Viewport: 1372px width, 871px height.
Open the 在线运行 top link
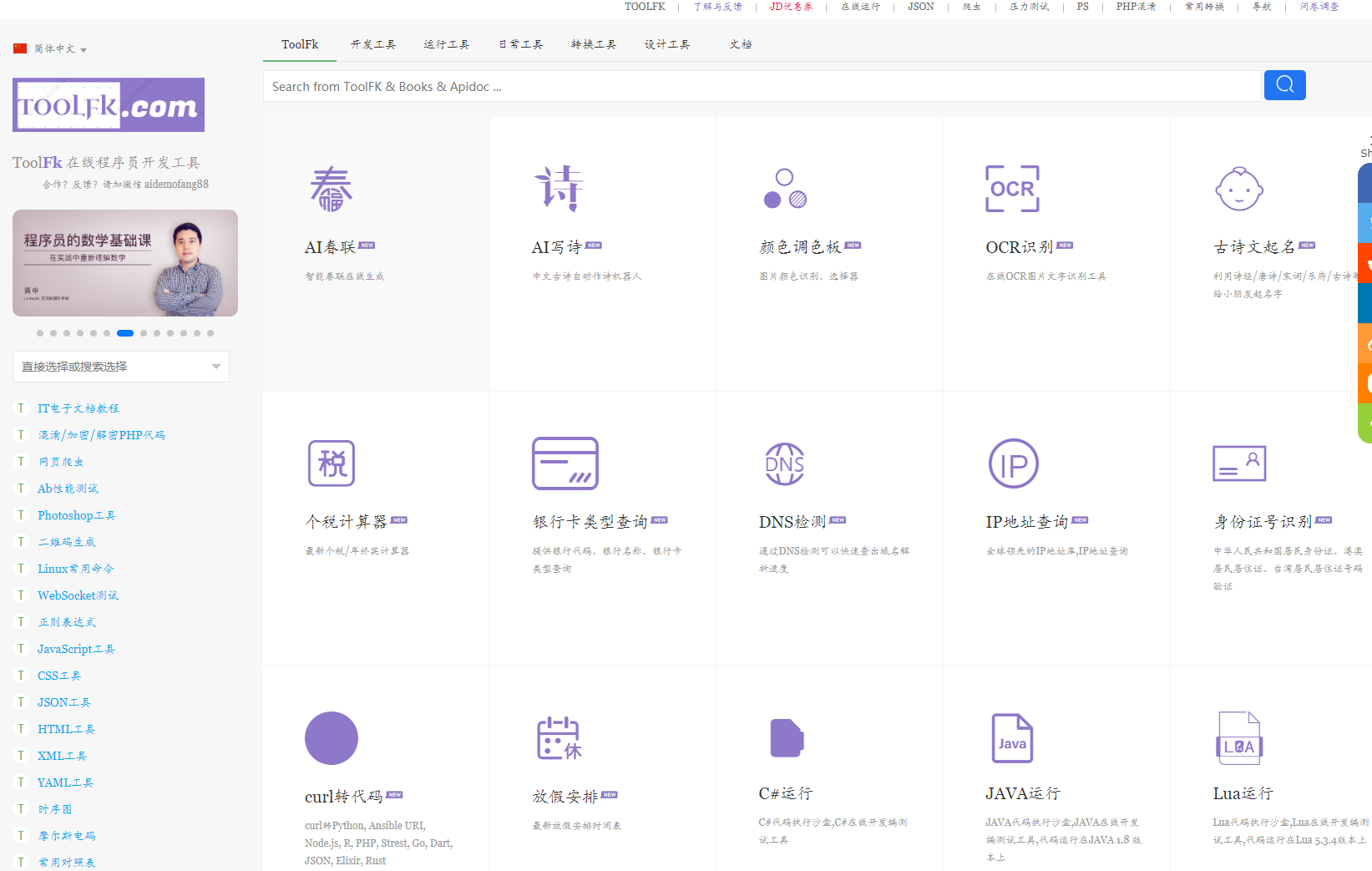click(860, 7)
